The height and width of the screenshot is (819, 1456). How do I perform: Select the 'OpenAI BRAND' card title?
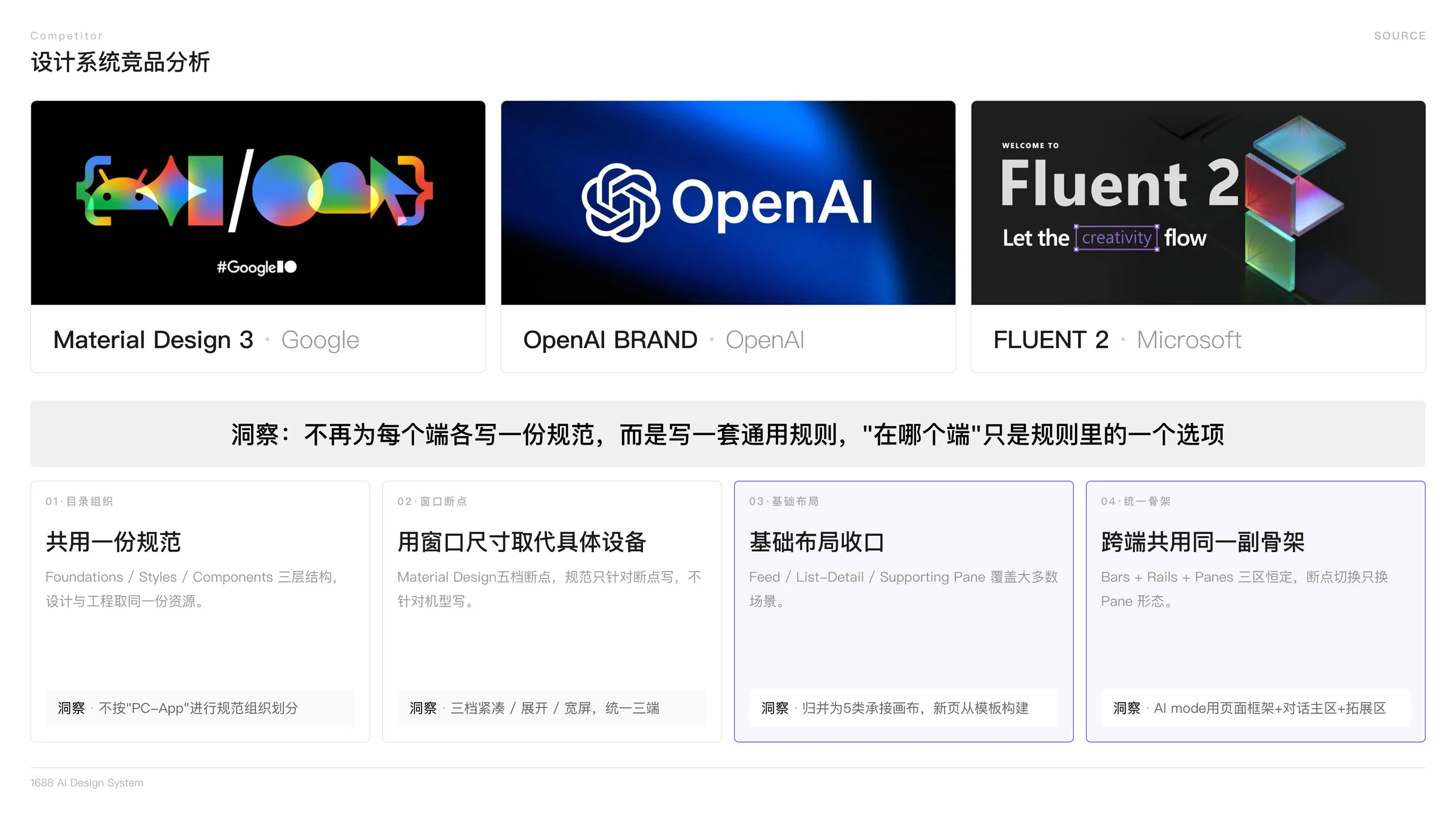tap(610, 340)
